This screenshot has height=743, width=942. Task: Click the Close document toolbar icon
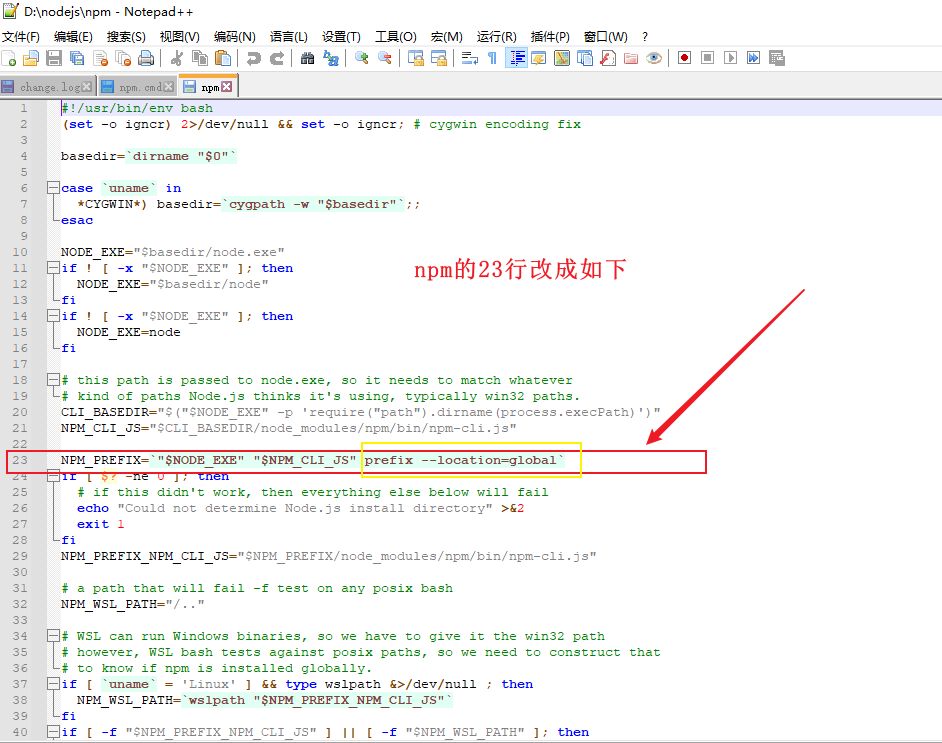click(101, 58)
